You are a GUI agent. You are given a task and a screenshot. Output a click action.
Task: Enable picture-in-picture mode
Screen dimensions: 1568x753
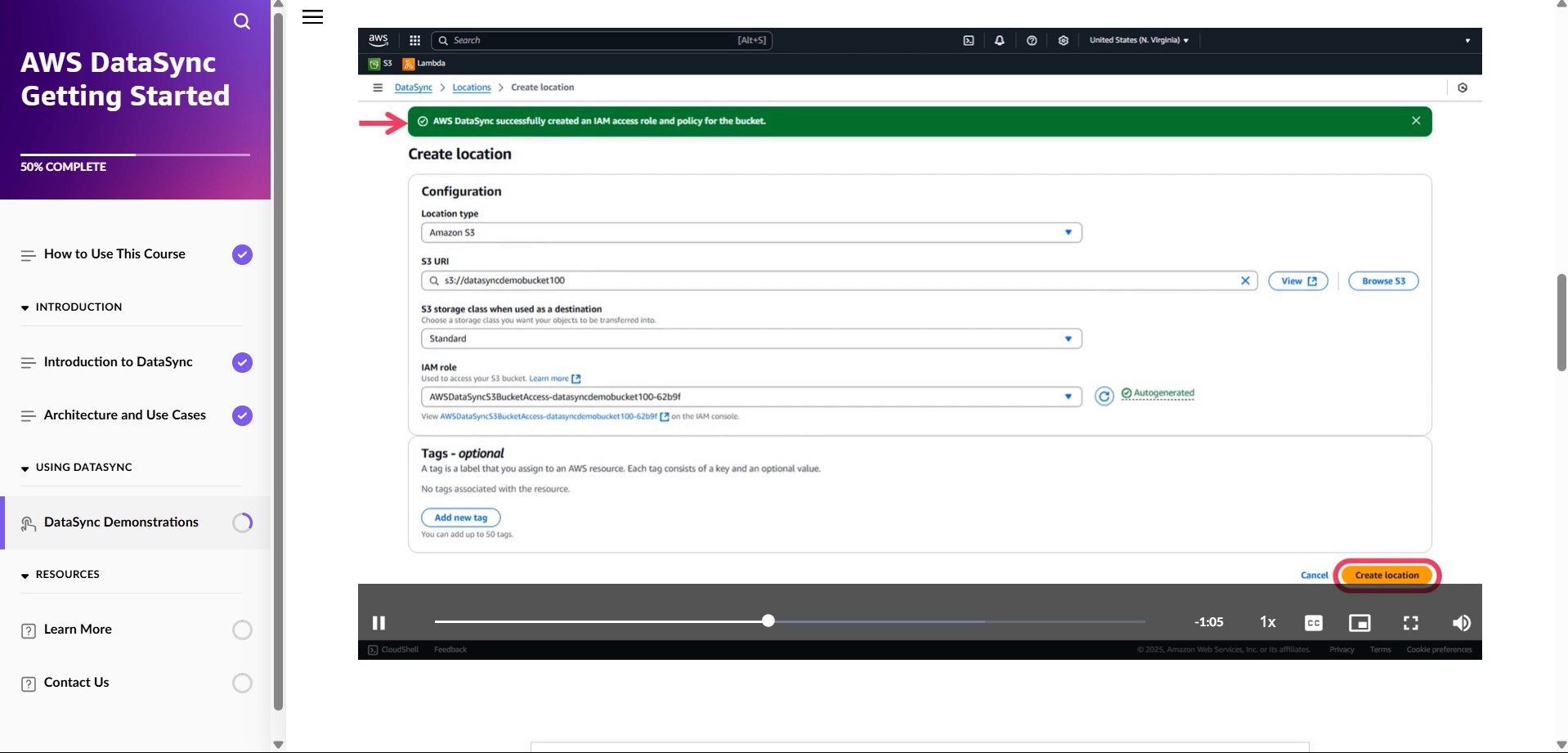pos(1360,623)
